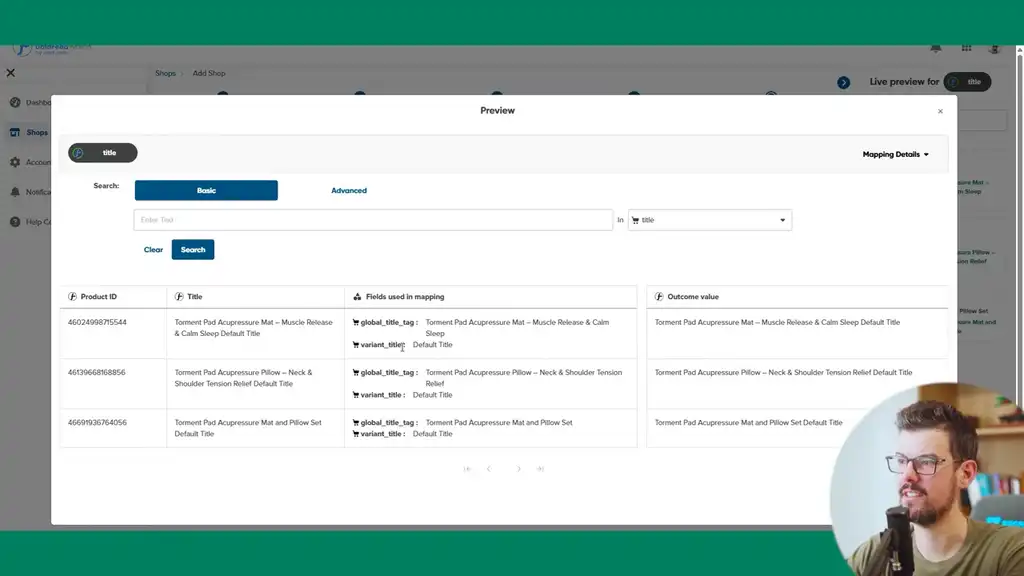
Task: Click the title field pill in Preview
Action: click(103, 153)
